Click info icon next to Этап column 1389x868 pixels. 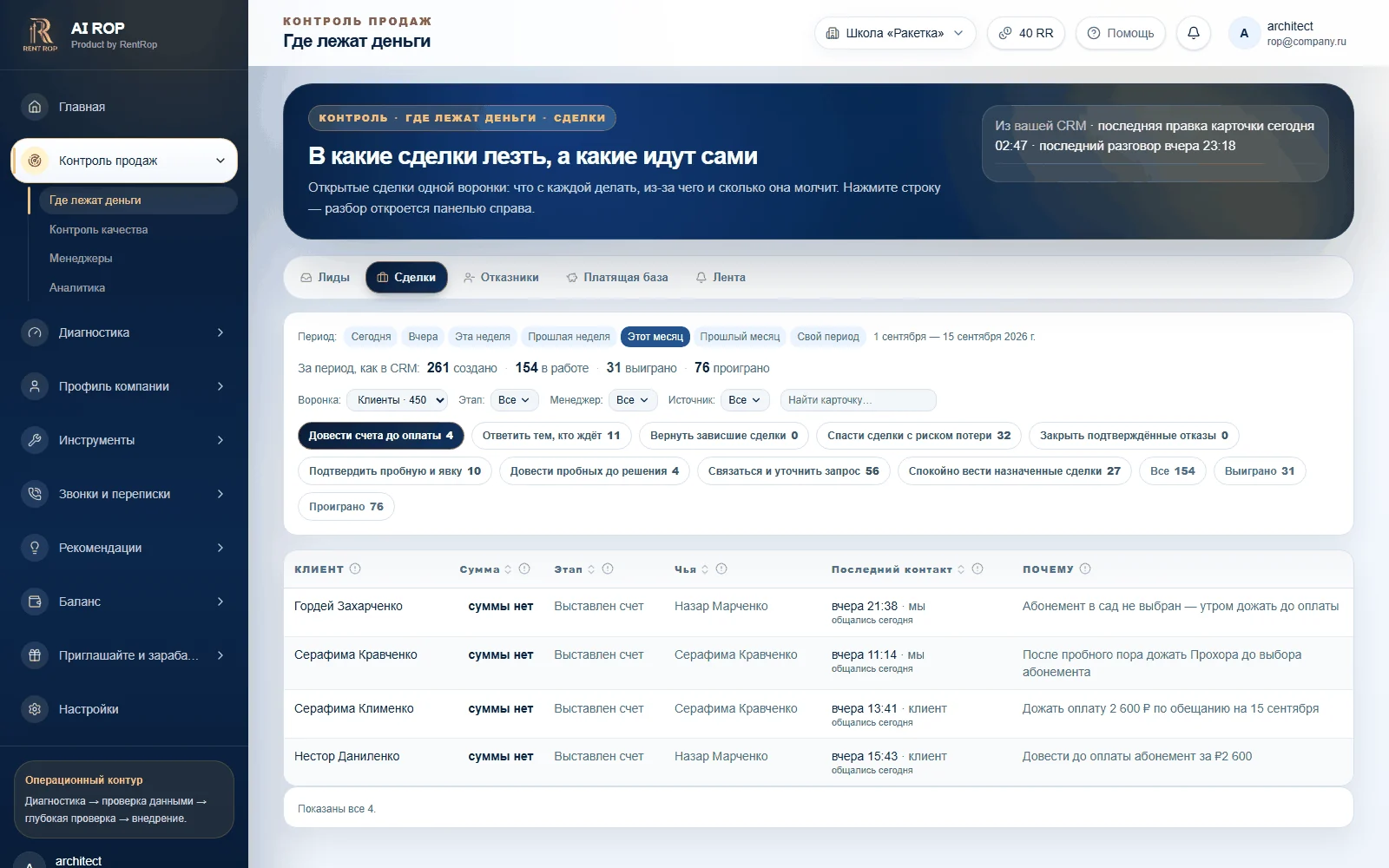(608, 569)
